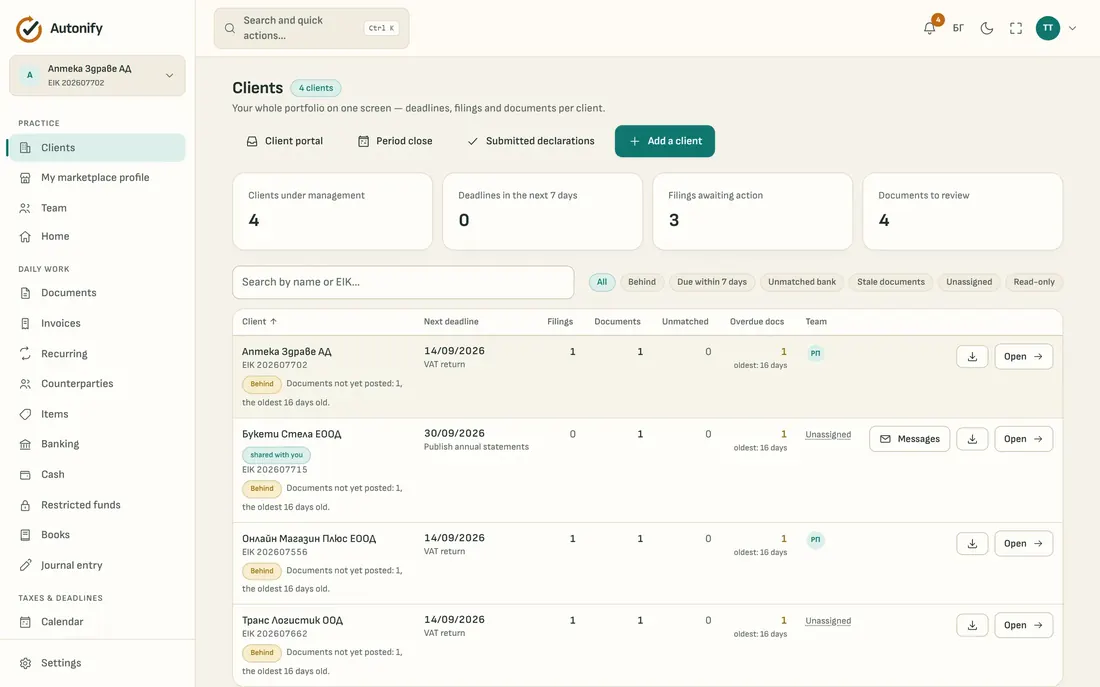Open Deadlines in the next 7 days card

[x=542, y=211]
